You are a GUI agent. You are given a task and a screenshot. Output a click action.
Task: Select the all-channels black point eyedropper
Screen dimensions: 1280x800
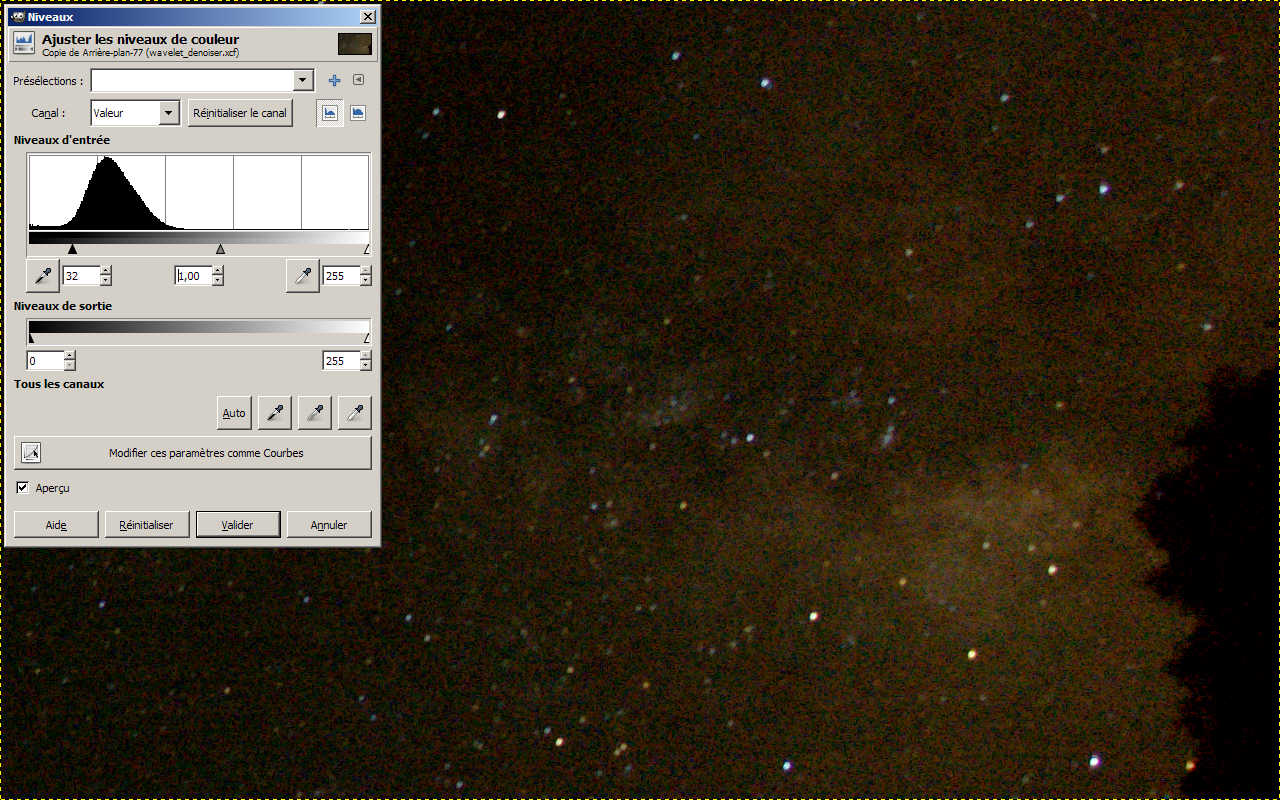pyautogui.click(x=274, y=412)
